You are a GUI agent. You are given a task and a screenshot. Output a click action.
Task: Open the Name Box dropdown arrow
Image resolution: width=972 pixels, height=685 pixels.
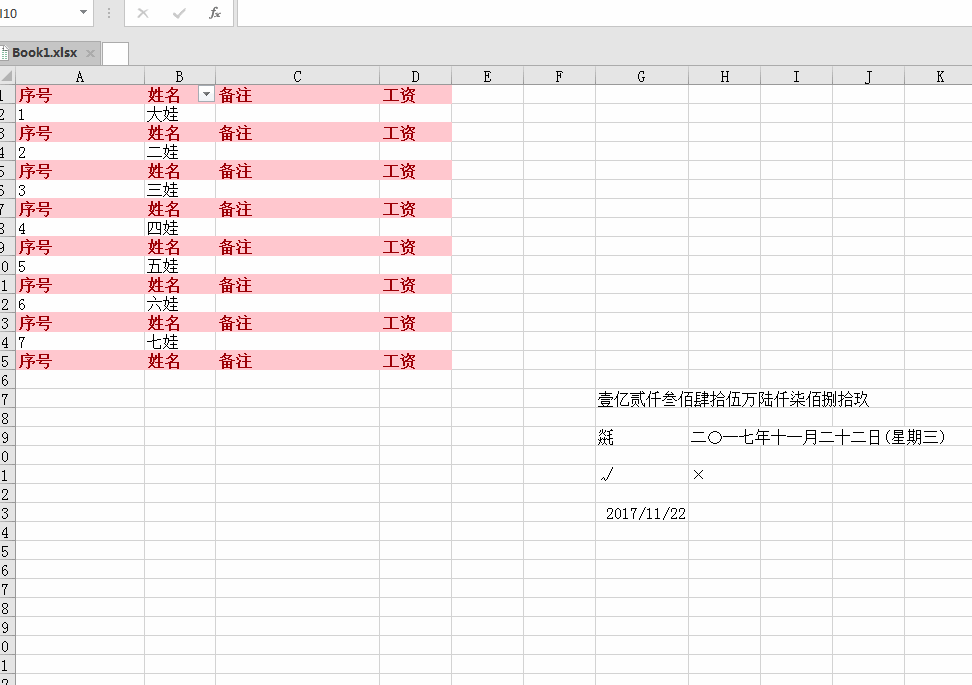pos(84,13)
